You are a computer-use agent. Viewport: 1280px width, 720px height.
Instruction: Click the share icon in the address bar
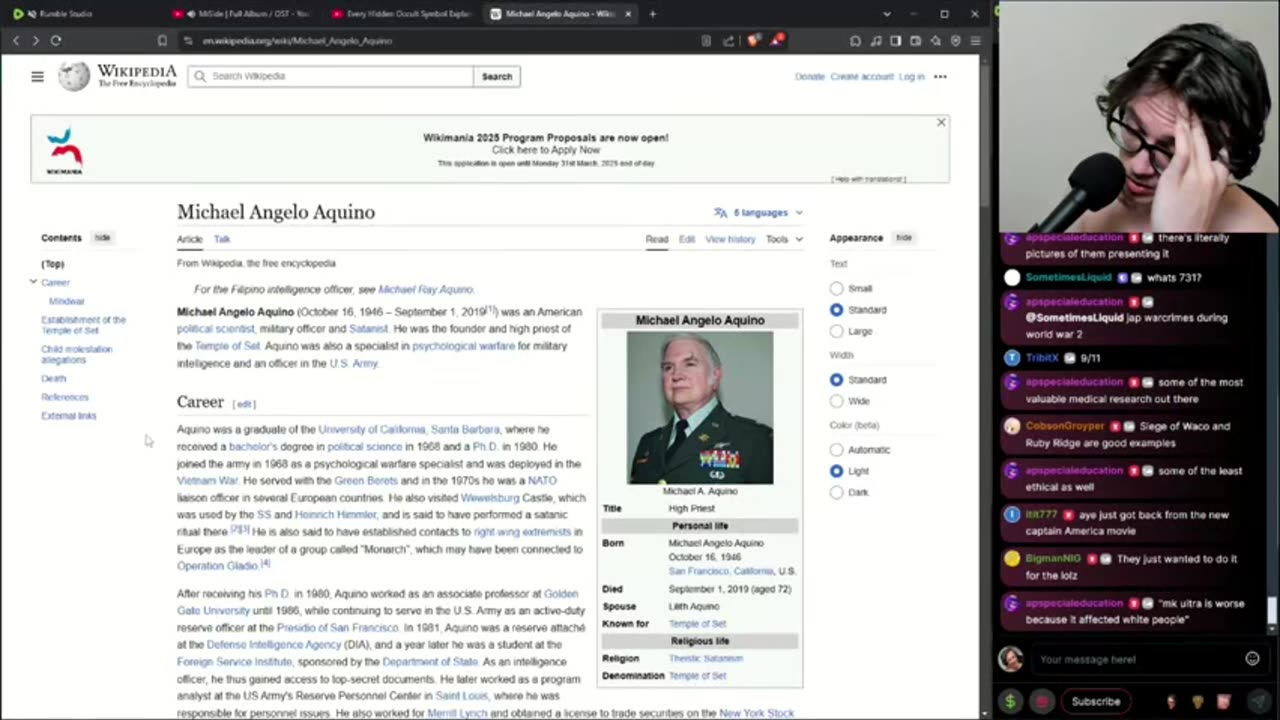(x=728, y=41)
